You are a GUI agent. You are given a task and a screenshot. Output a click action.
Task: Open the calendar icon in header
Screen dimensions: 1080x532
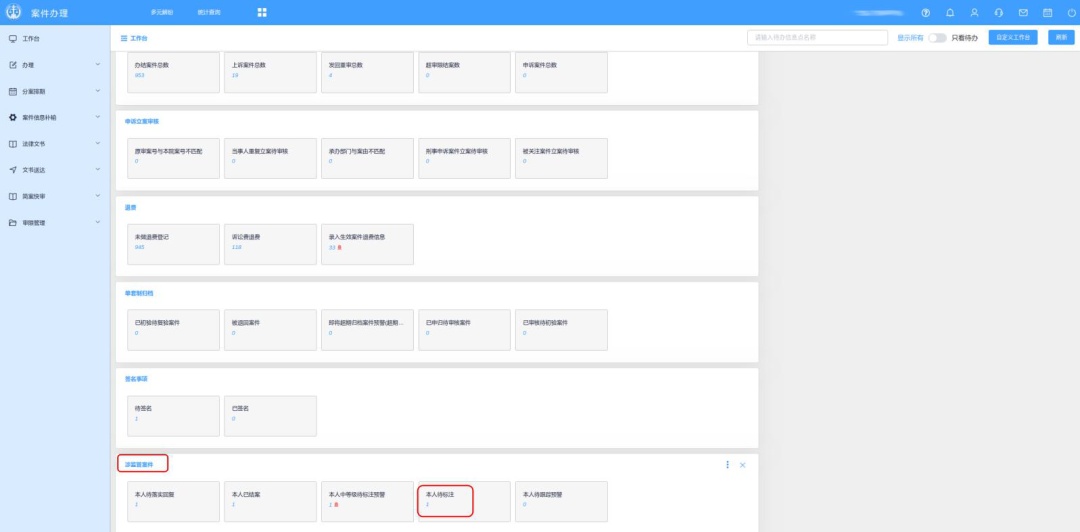pyautogui.click(x=1047, y=12)
